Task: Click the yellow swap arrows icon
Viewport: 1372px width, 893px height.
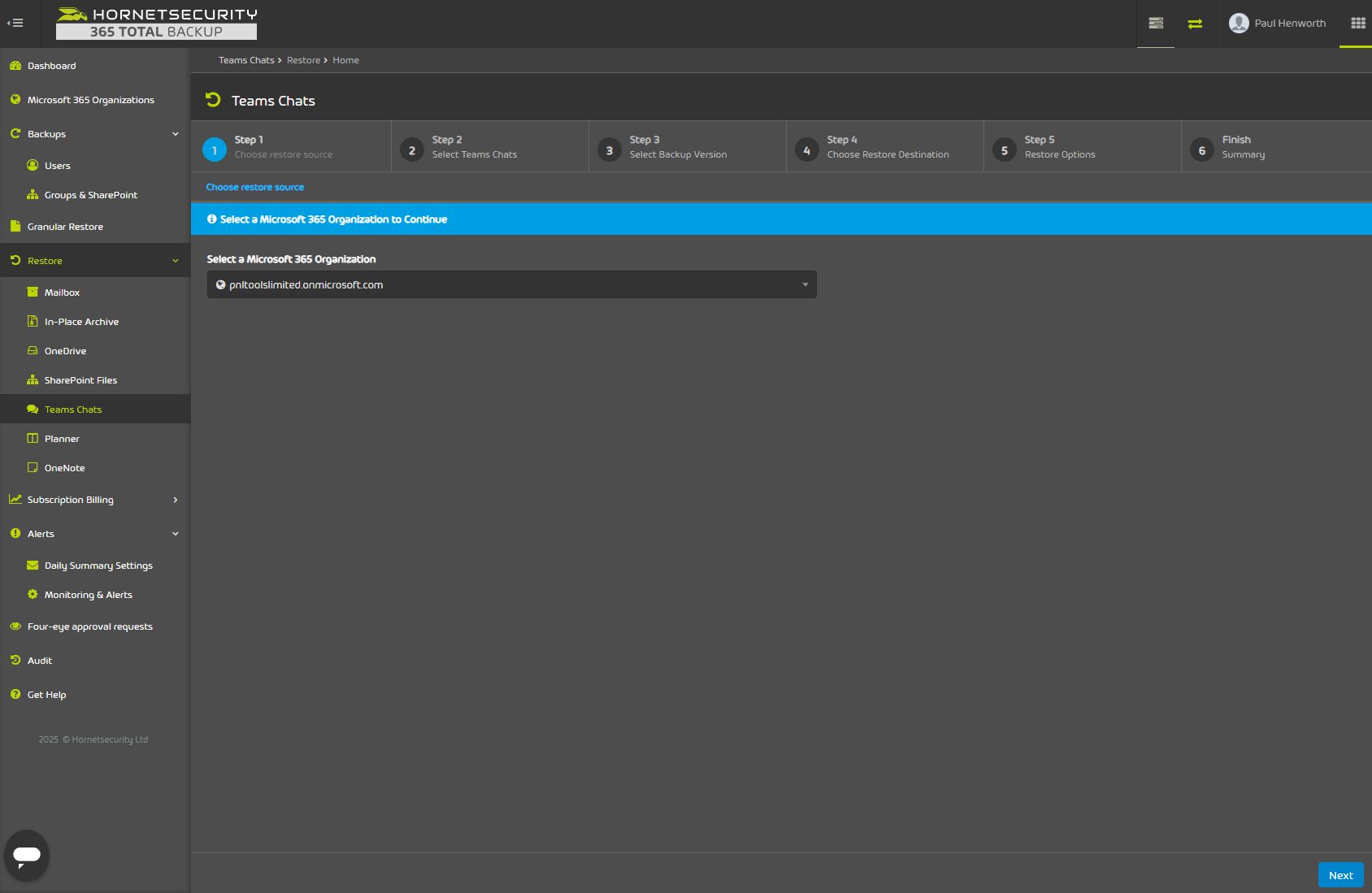Action: [x=1195, y=24]
